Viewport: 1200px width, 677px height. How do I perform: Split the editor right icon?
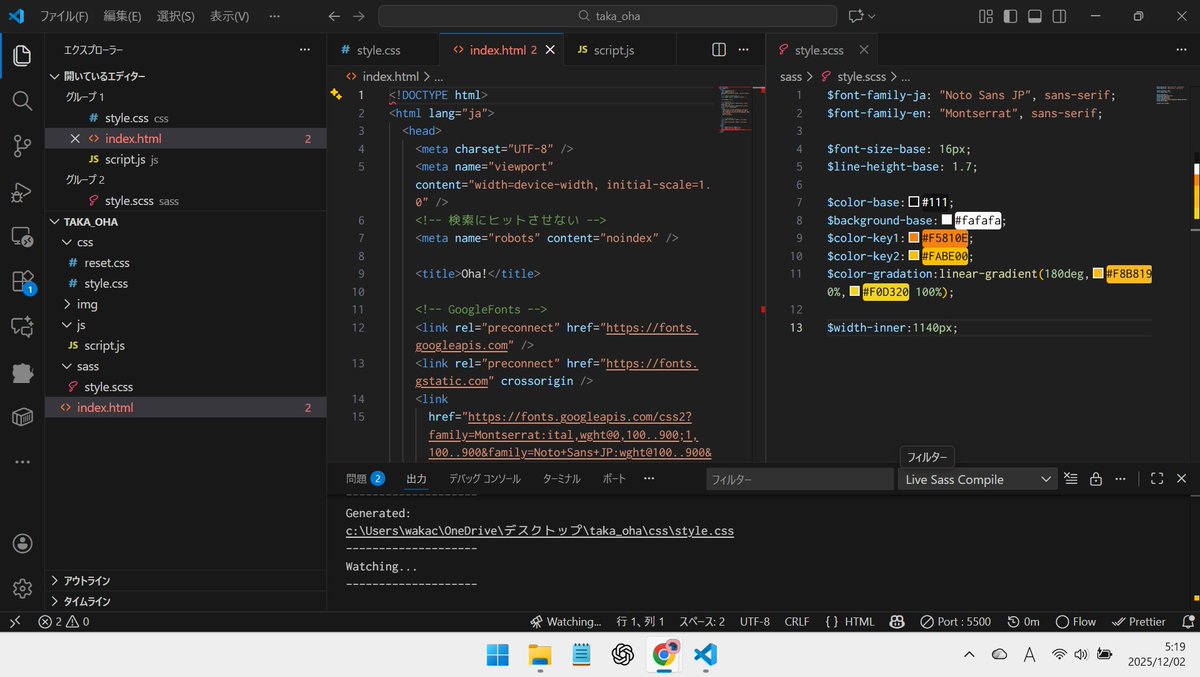point(719,50)
